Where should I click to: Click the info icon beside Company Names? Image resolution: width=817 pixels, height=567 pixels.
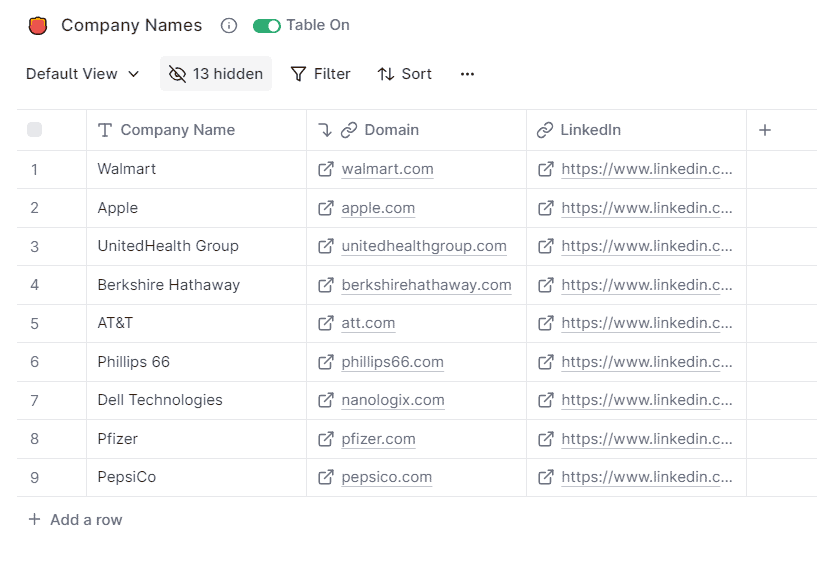(x=229, y=26)
